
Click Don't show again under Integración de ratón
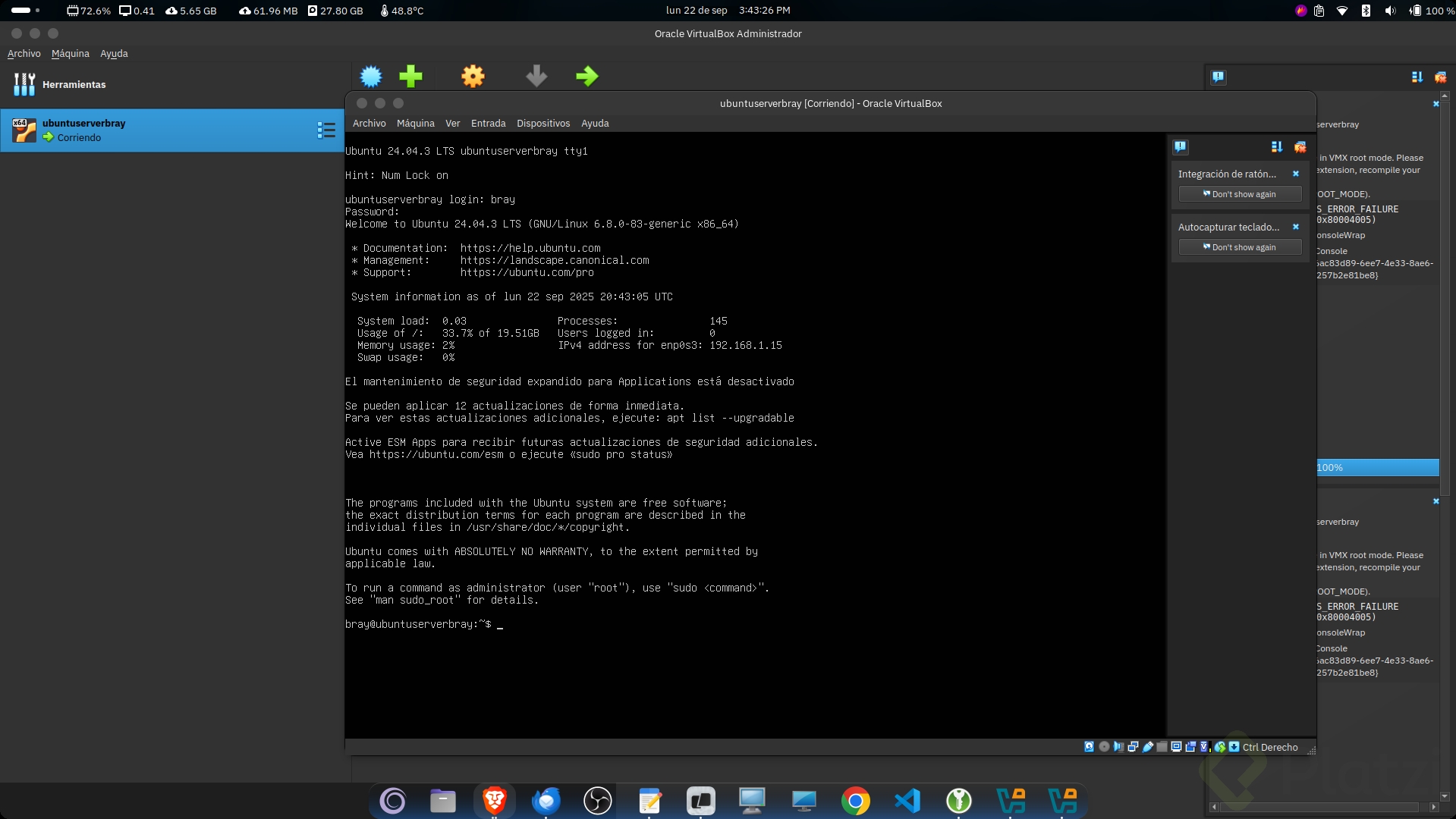[1240, 194]
